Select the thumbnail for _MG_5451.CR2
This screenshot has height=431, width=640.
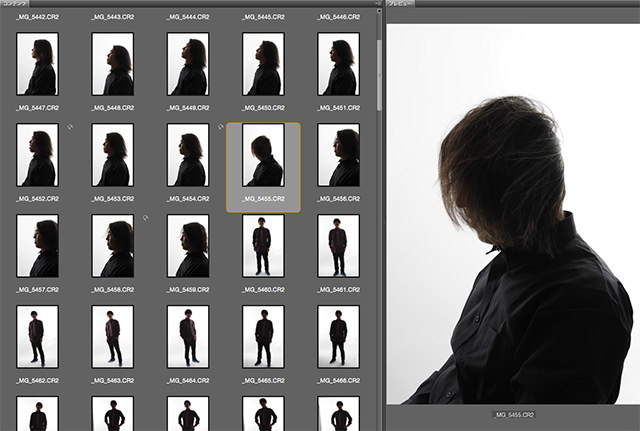coord(338,64)
